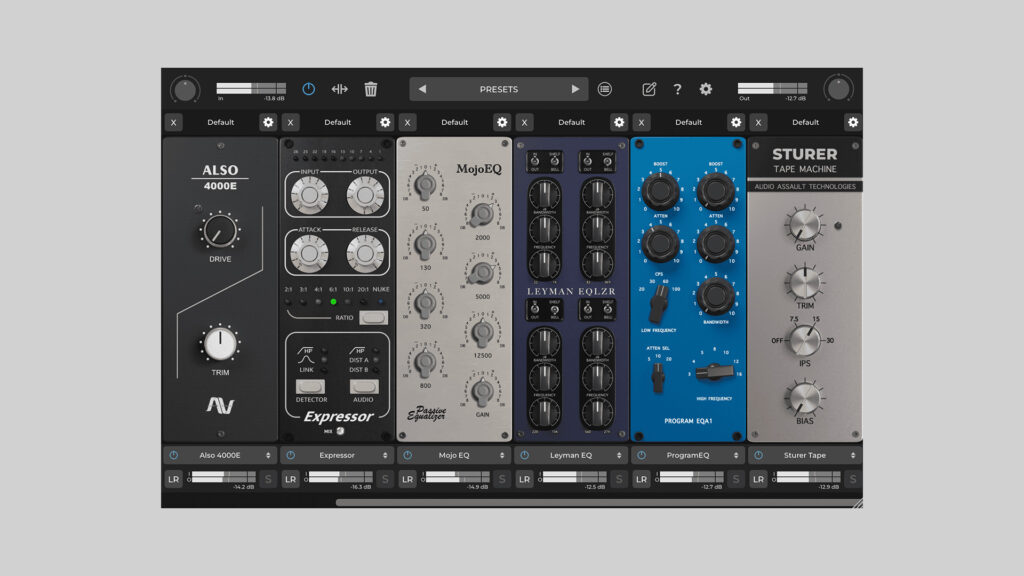Click LR channel button under Leyman EQ

(524, 479)
